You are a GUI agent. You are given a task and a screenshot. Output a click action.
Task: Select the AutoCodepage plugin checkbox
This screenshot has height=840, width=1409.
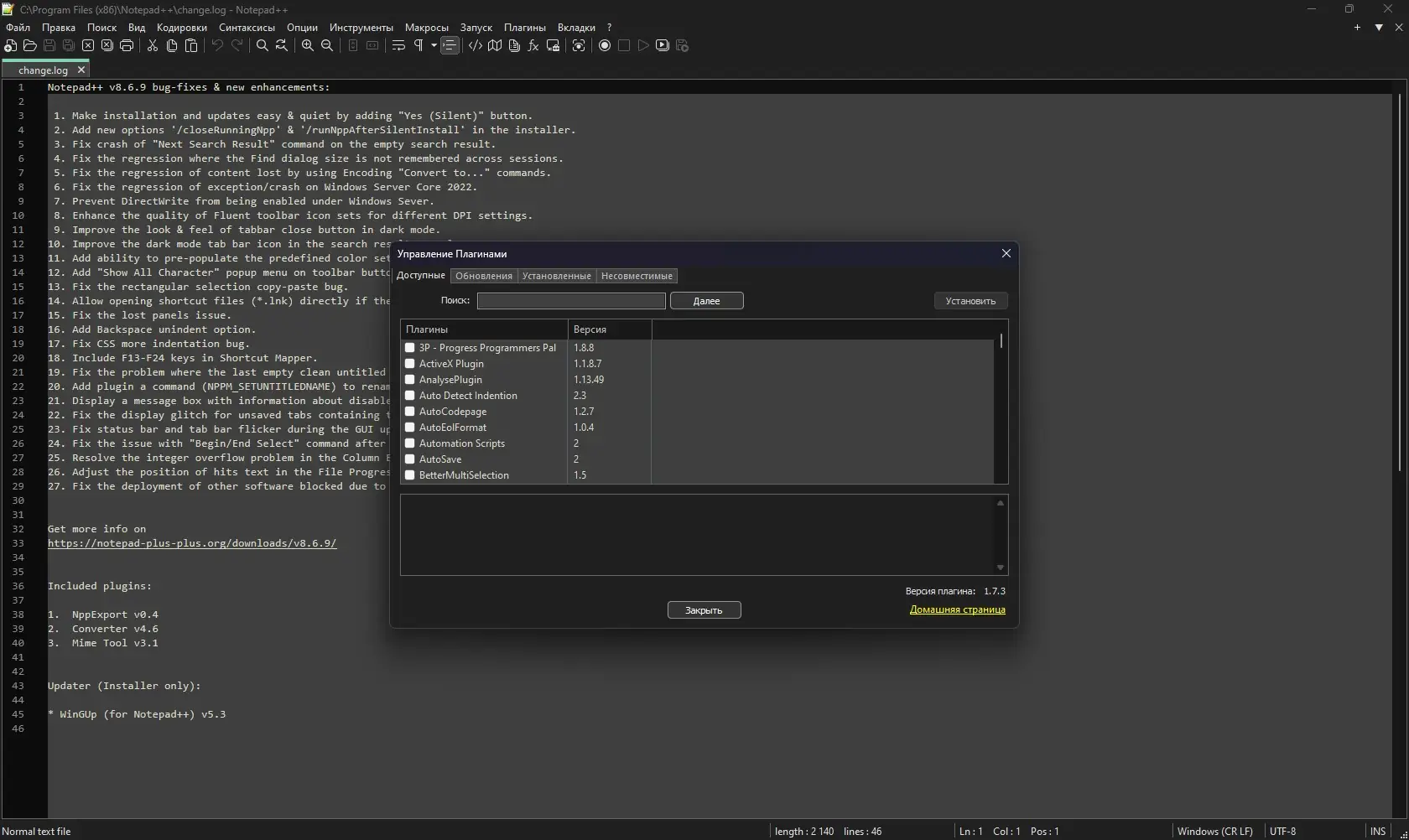tap(410, 412)
